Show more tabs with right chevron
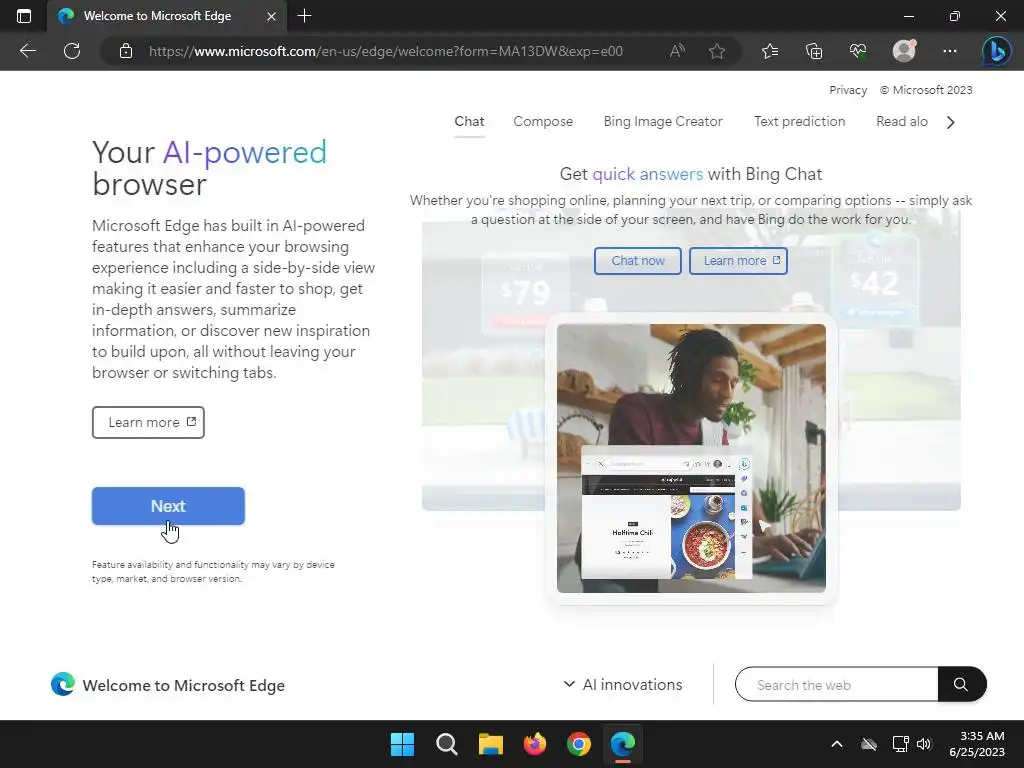This screenshot has height=768, width=1024. (951, 122)
